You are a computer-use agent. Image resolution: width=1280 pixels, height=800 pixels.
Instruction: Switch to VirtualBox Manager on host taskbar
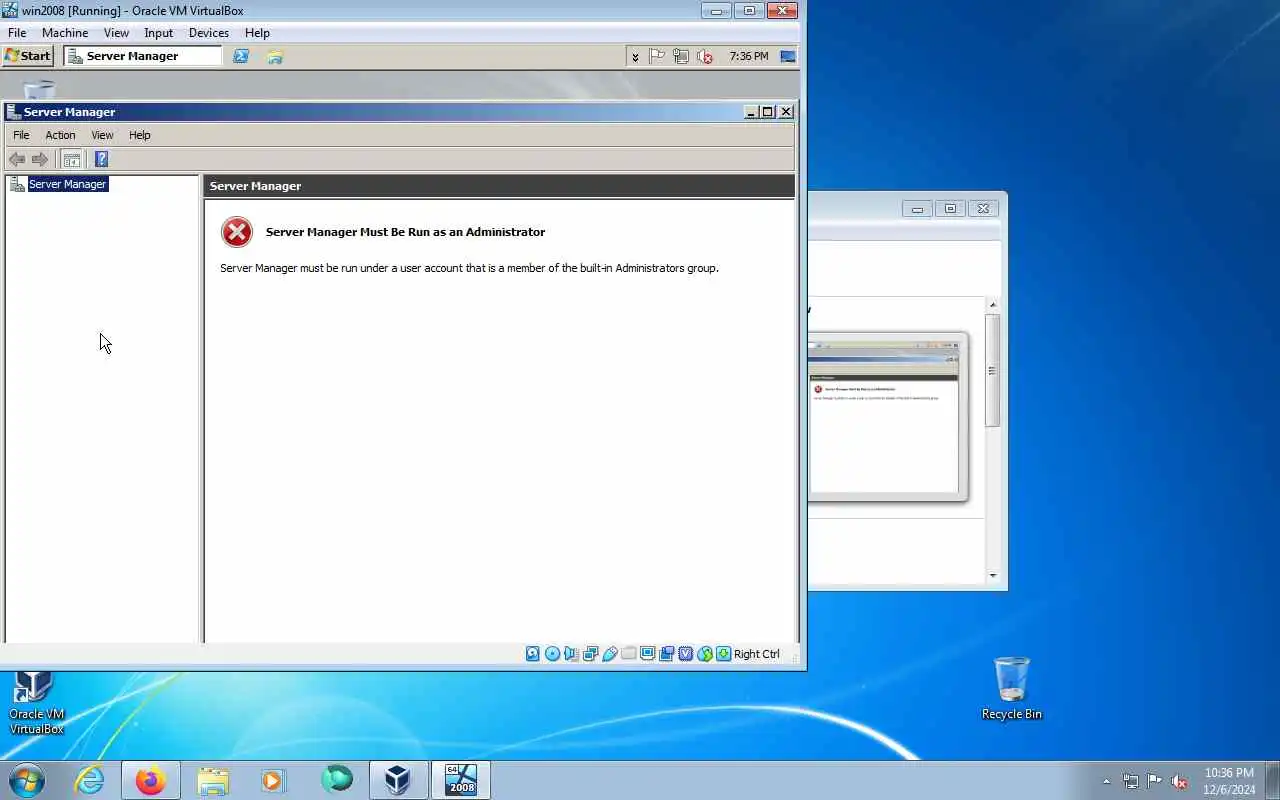pos(398,780)
